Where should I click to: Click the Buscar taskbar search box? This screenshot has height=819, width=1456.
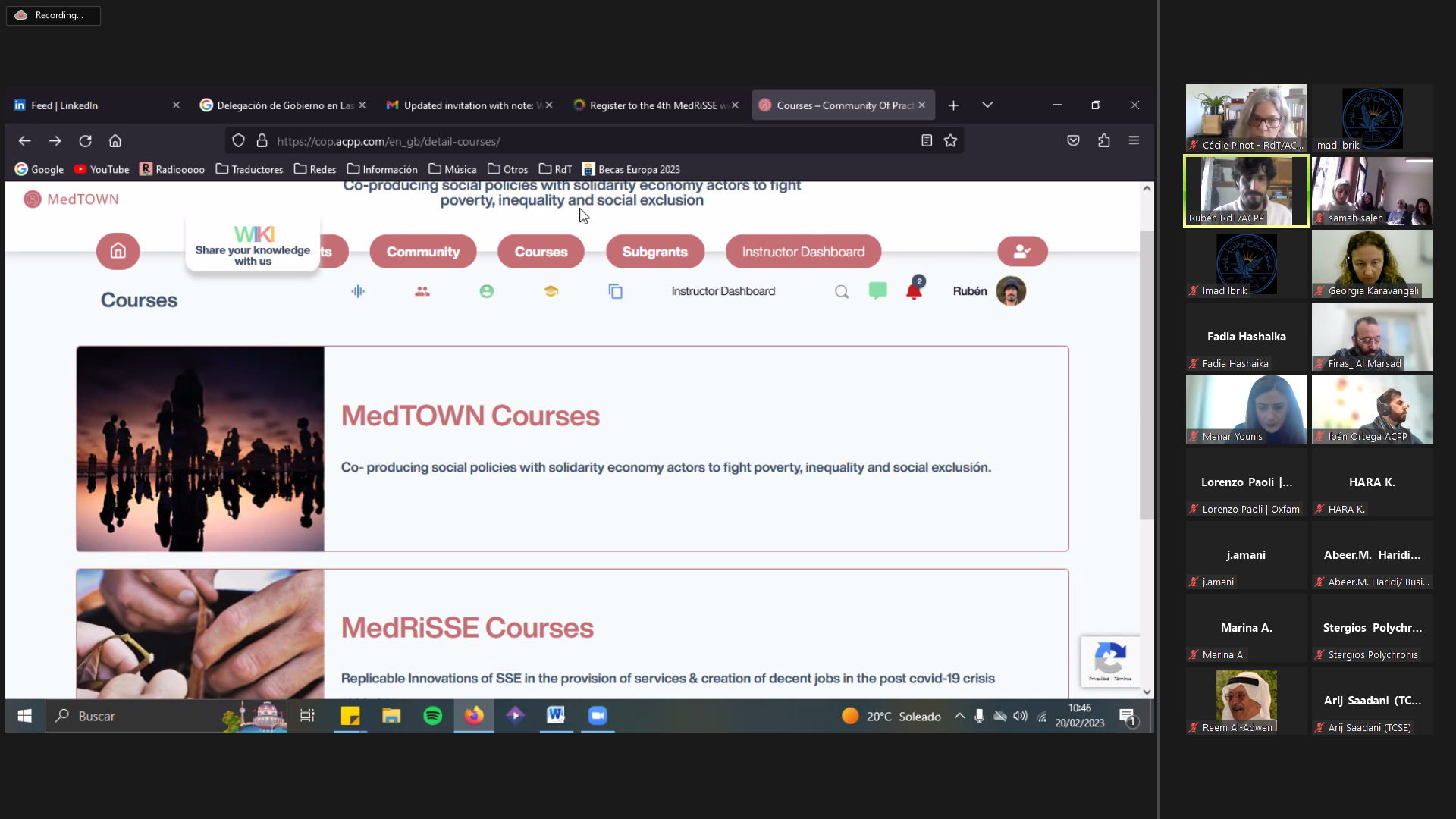point(167,716)
